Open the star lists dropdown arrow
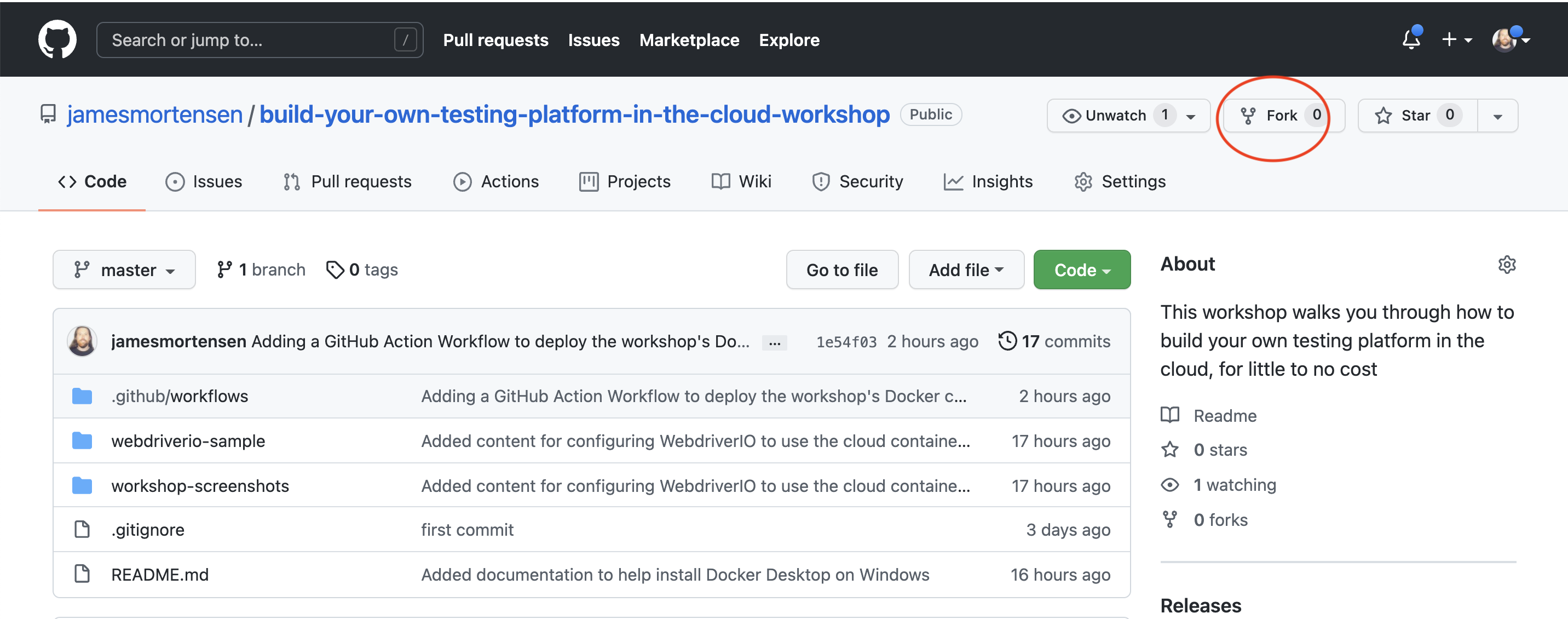1568x619 pixels. (1497, 116)
